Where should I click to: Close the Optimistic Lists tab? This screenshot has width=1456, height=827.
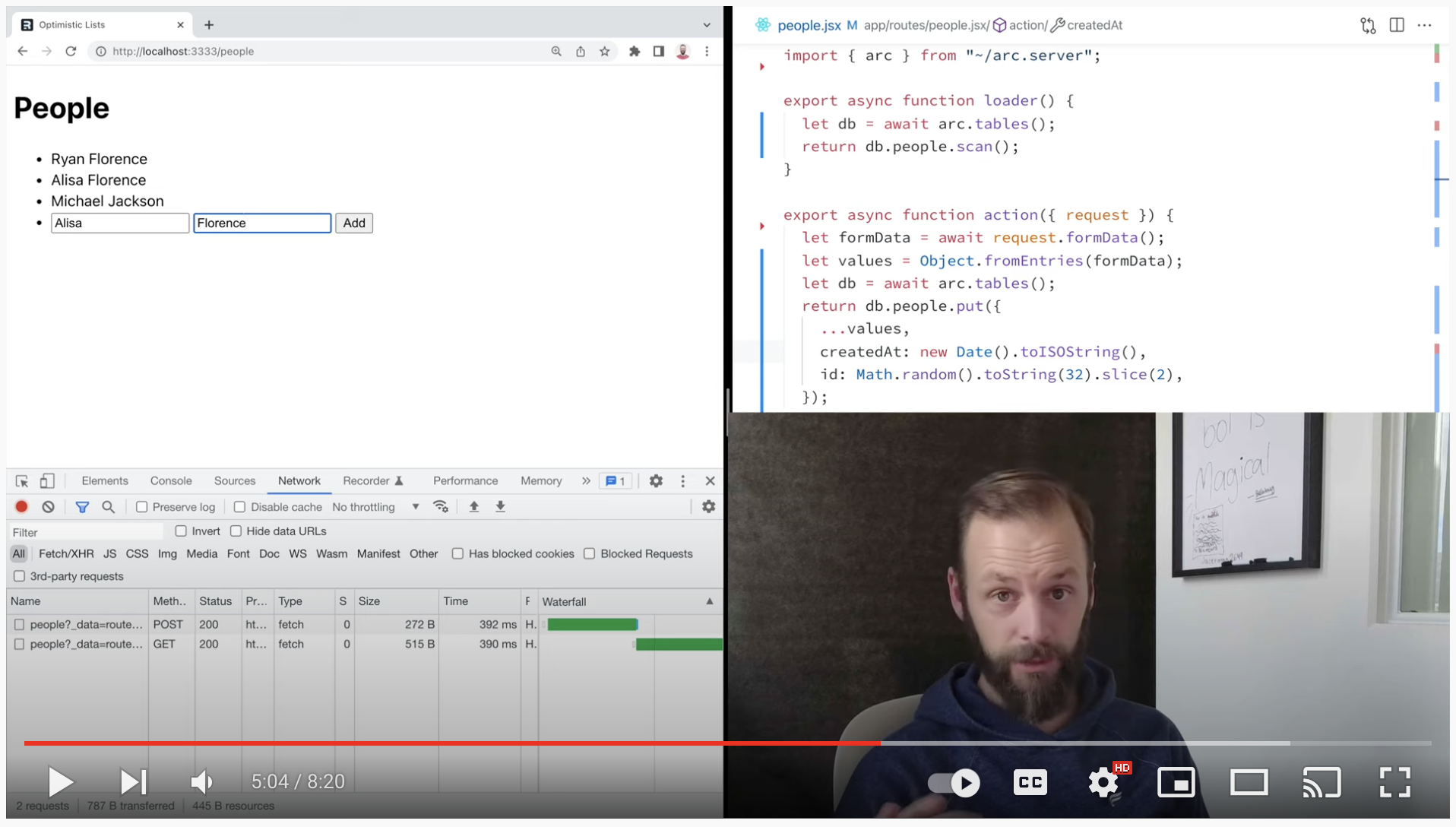tap(180, 25)
